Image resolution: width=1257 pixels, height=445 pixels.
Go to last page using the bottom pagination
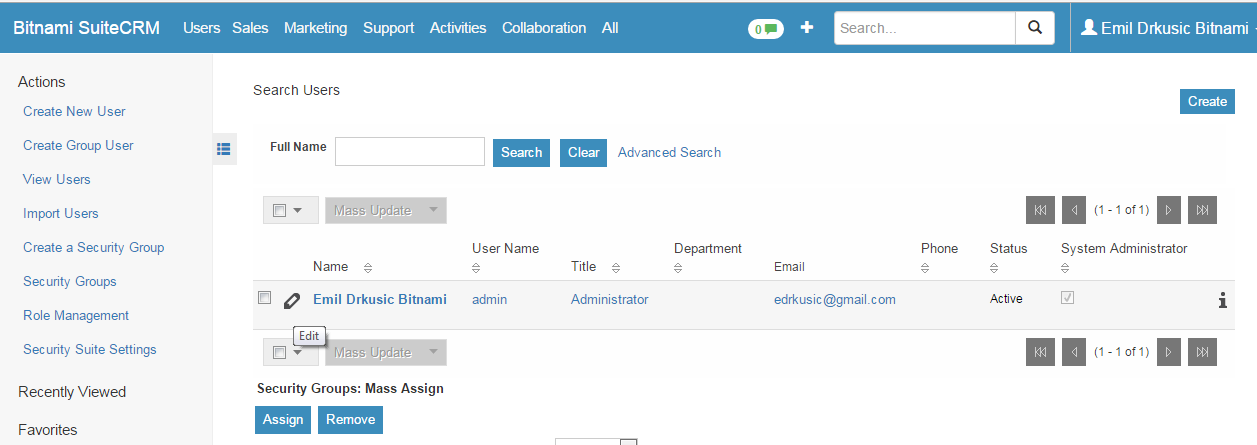pyautogui.click(x=1203, y=352)
